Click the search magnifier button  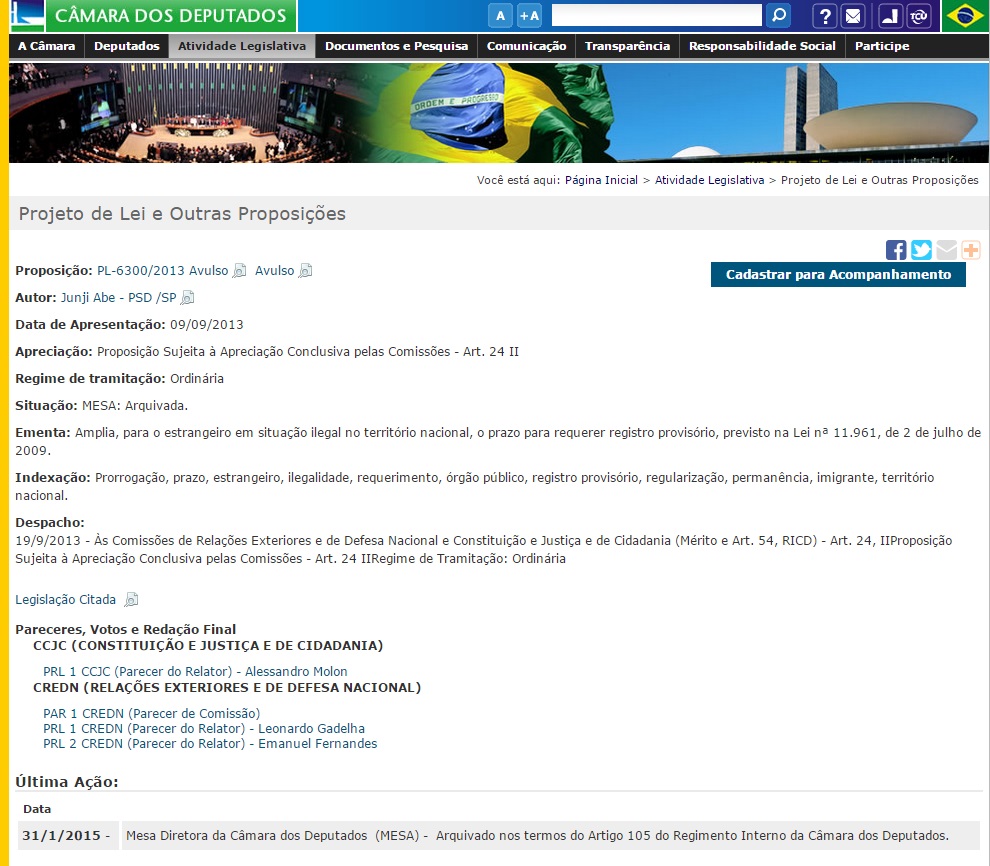click(778, 15)
